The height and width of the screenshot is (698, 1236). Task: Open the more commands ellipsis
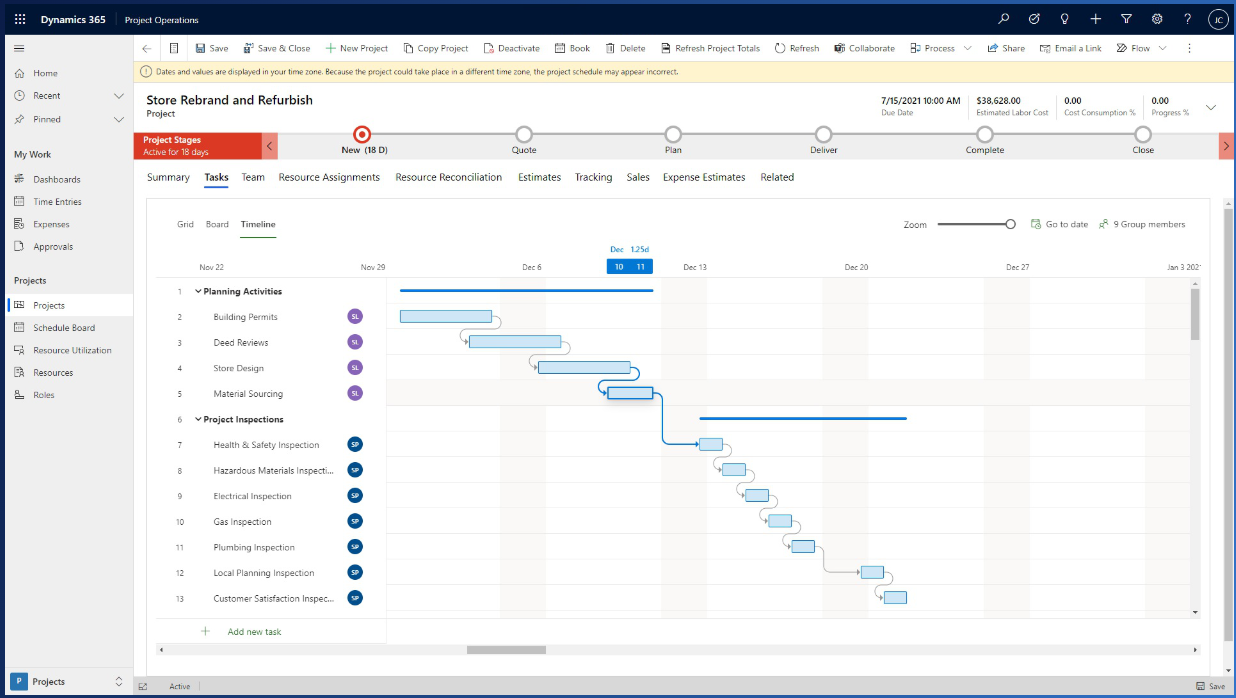tap(1189, 48)
